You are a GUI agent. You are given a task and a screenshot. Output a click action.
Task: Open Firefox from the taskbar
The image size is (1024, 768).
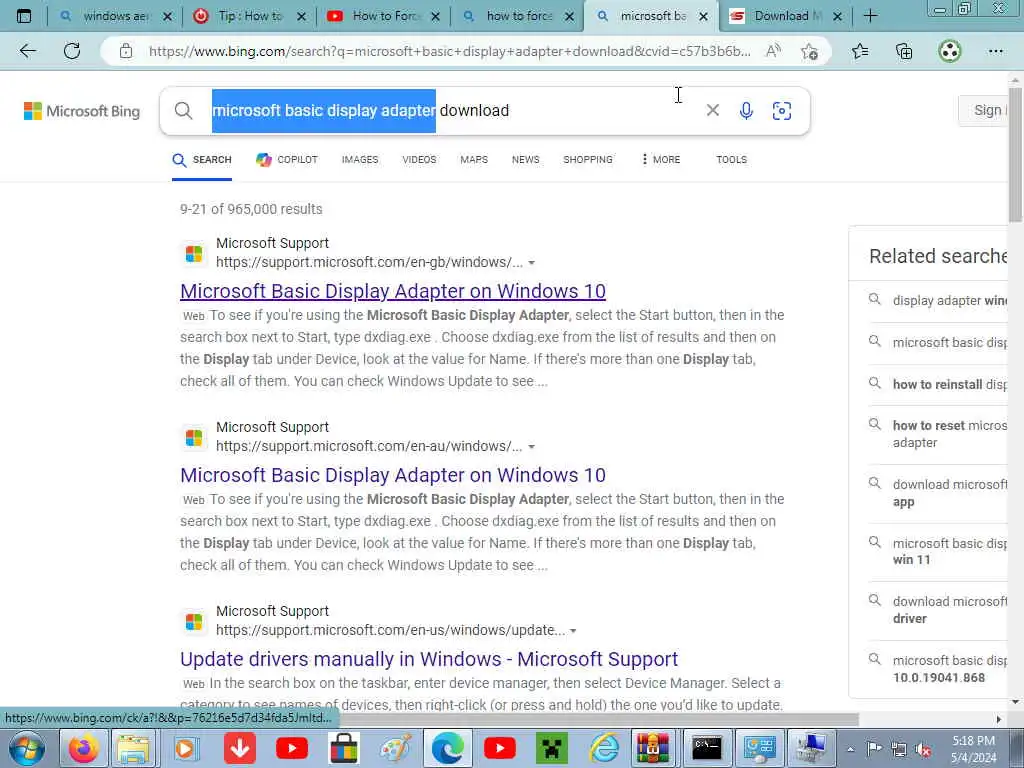click(x=83, y=748)
